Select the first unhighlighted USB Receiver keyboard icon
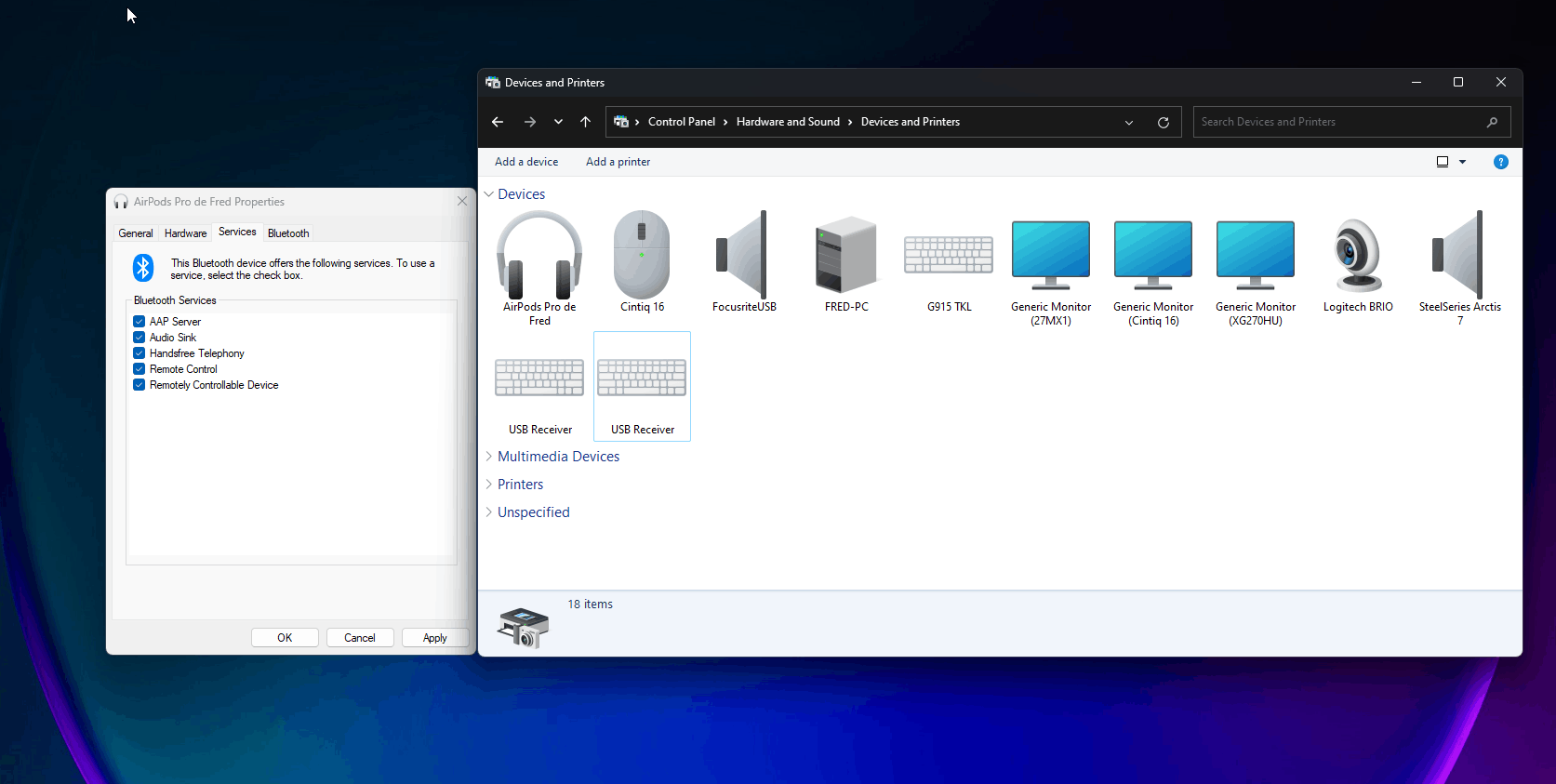The height and width of the screenshot is (784, 1556). point(539,378)
